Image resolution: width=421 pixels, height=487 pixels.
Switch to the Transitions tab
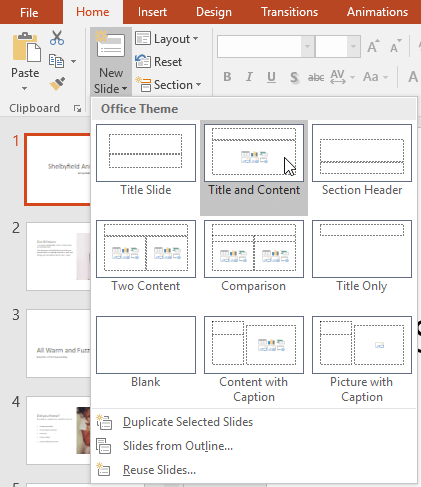[x=289, y=12]
